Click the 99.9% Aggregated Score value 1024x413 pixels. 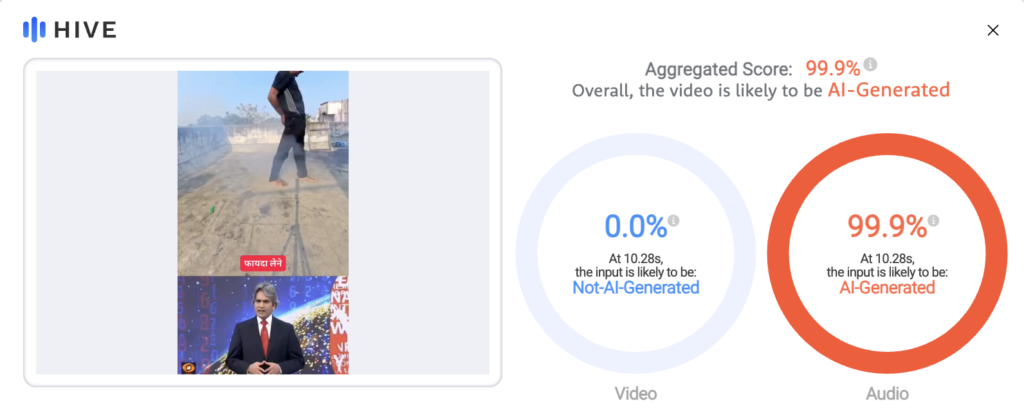tap(832, 68)
